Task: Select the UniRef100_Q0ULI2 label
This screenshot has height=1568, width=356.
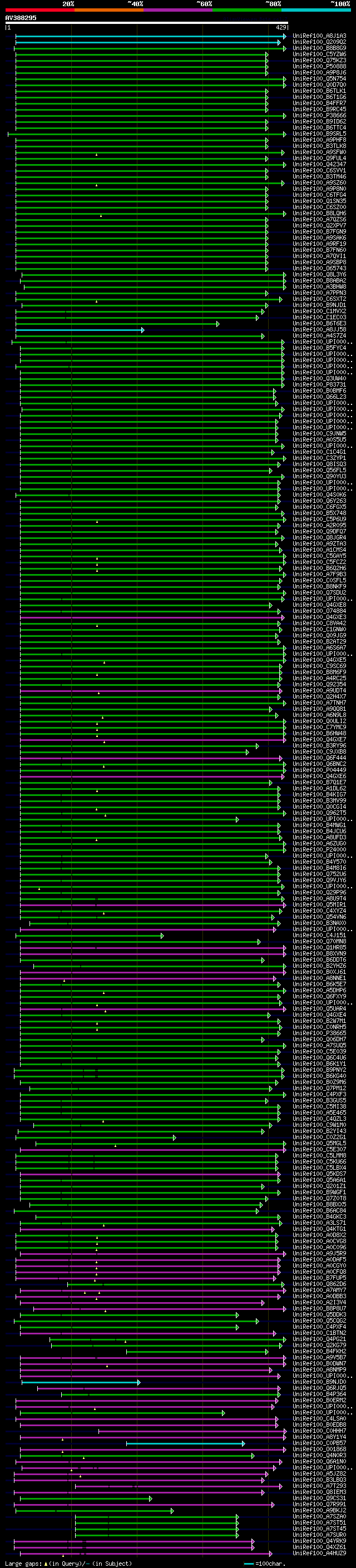Action: click(319, 721)
